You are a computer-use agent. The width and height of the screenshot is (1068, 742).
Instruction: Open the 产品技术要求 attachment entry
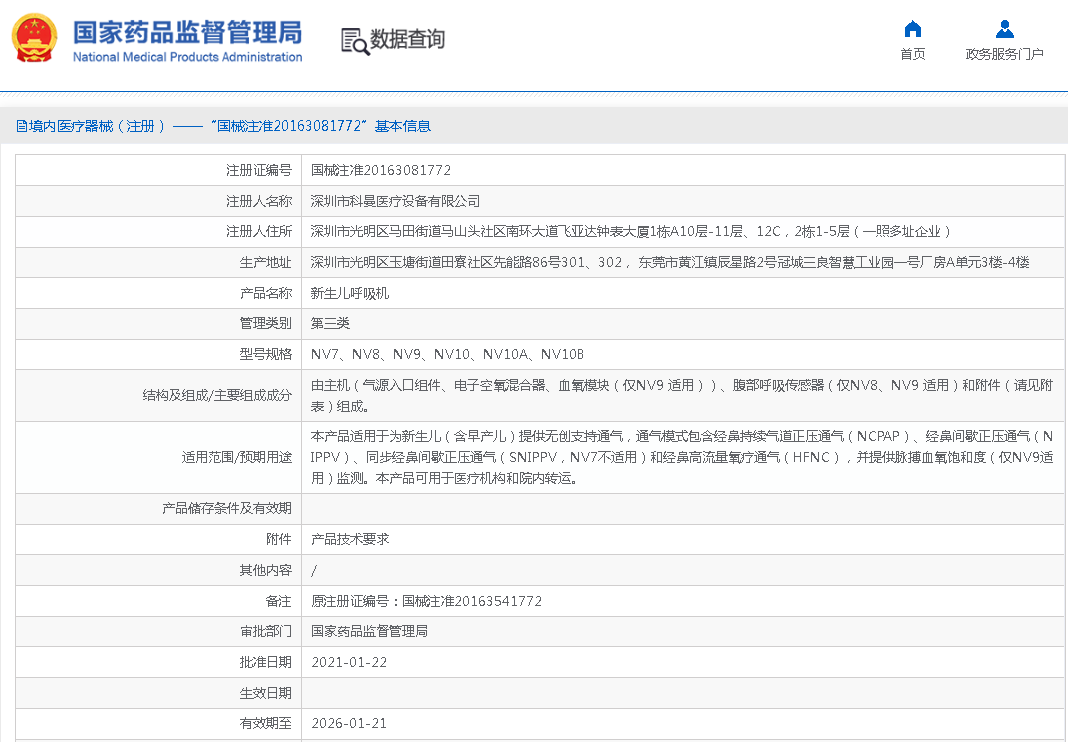(x=350, y=539)
